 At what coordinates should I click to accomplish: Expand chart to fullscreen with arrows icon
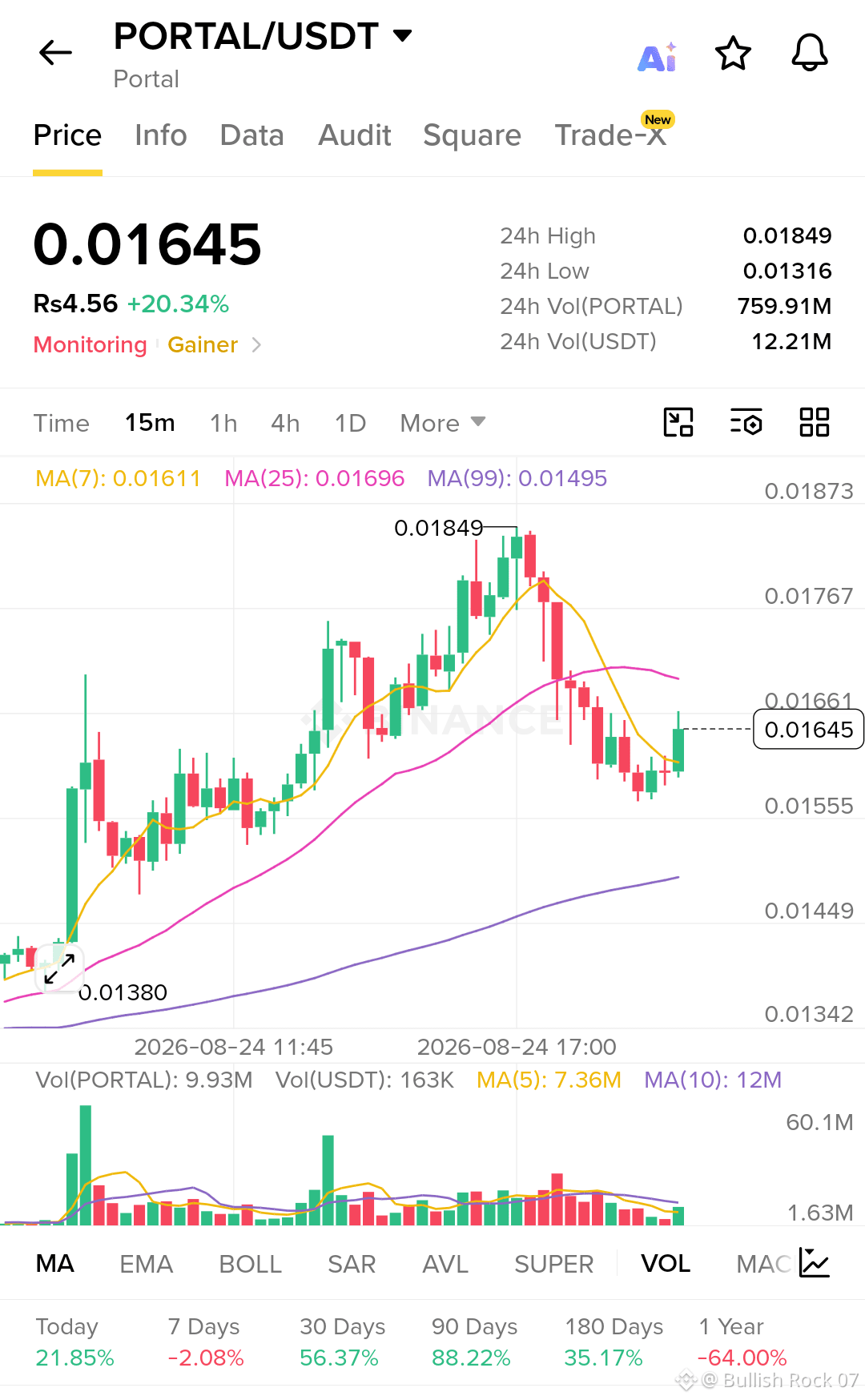(59, 968)
